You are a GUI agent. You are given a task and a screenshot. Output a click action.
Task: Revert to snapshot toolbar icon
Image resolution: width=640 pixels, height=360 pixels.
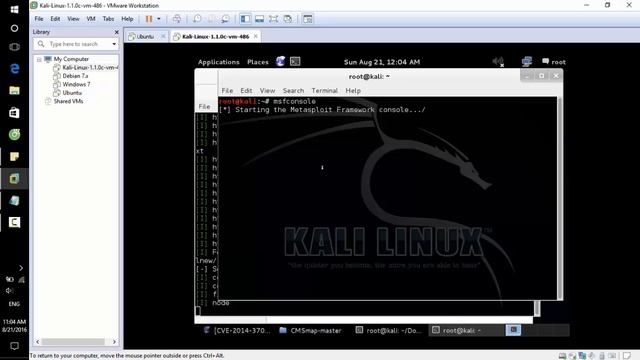[x=211, y=19]
